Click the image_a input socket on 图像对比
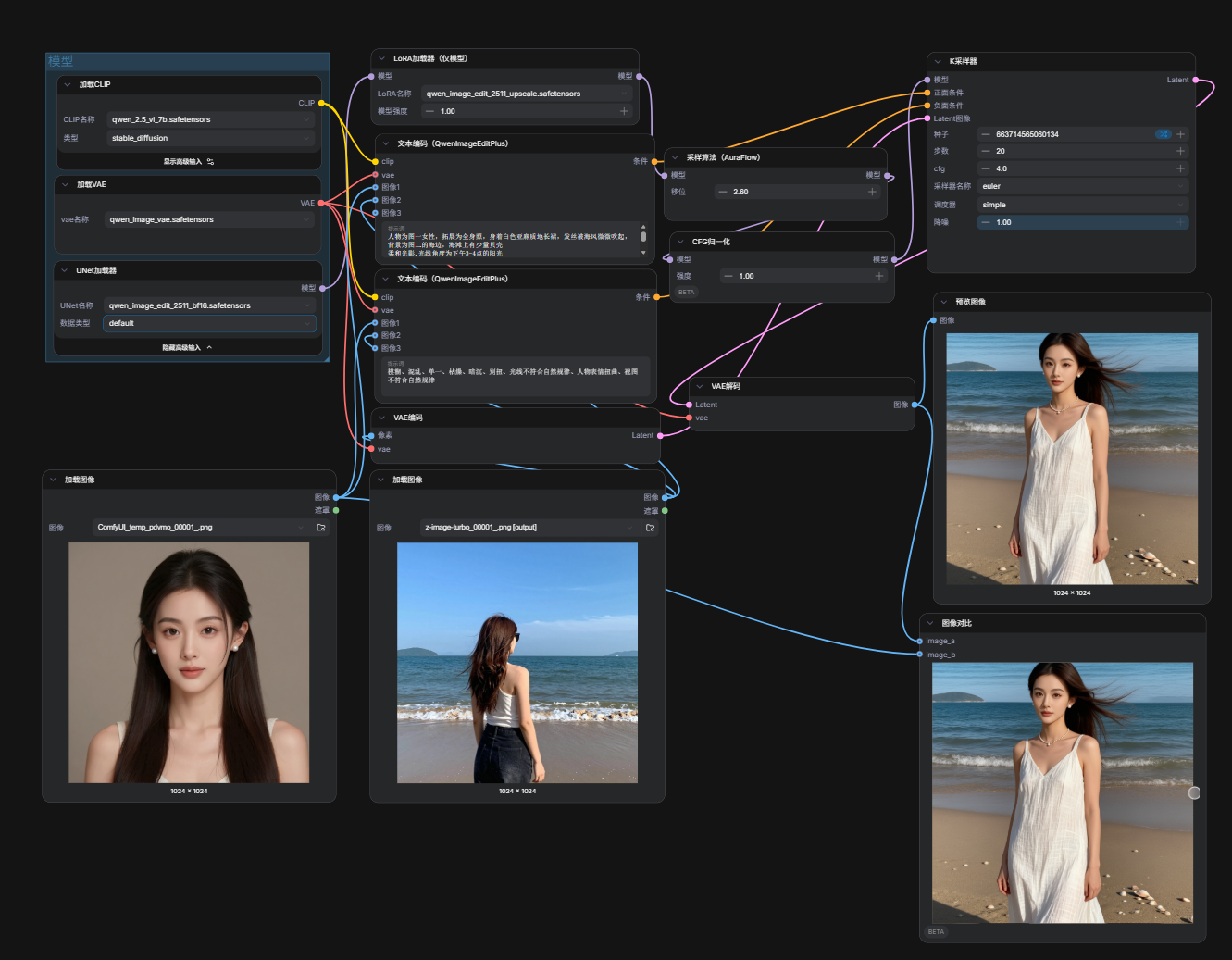This screenshot has height=960, width=1232. click(919, 641)
